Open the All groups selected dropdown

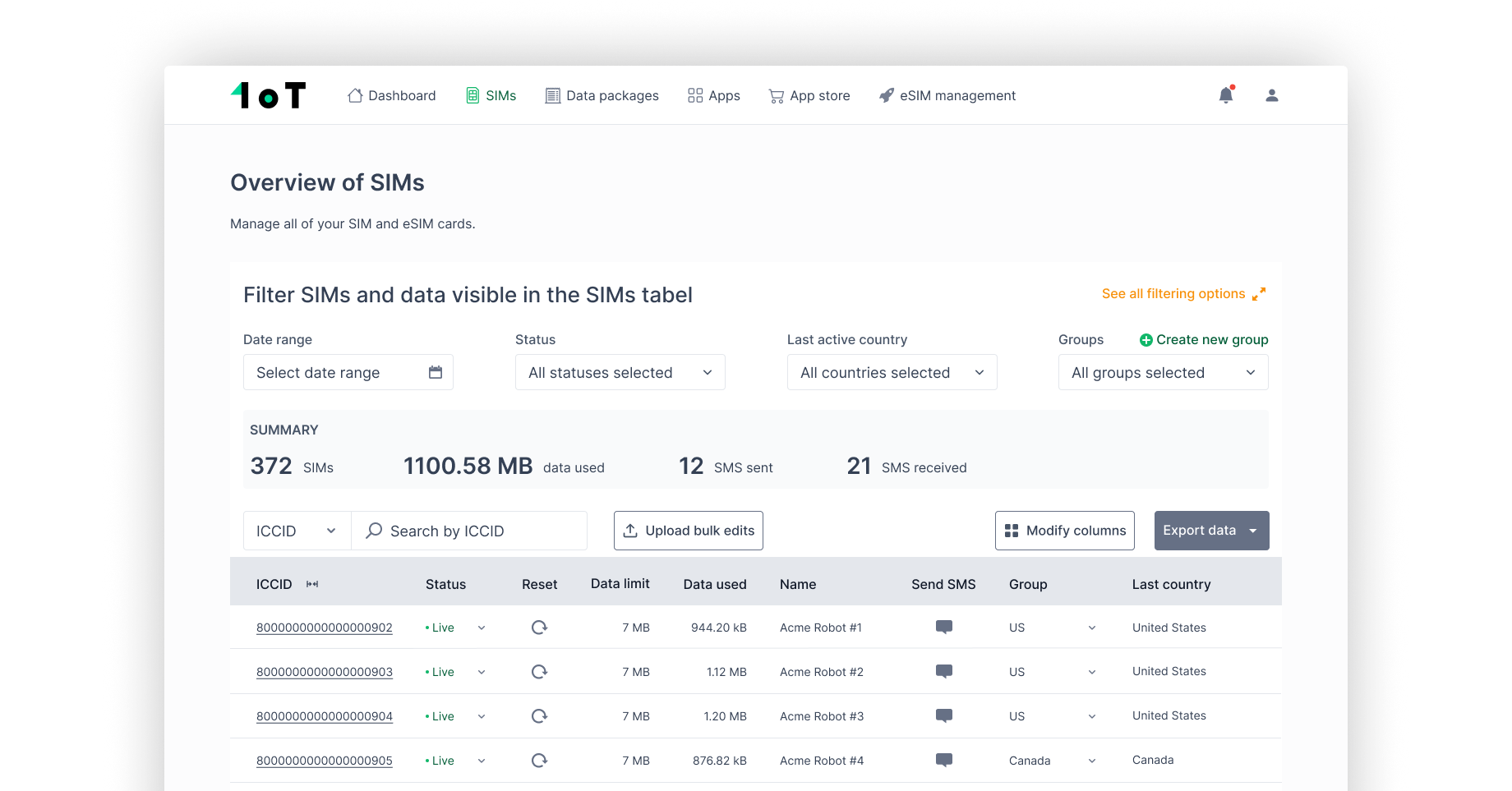point(1164,372)
